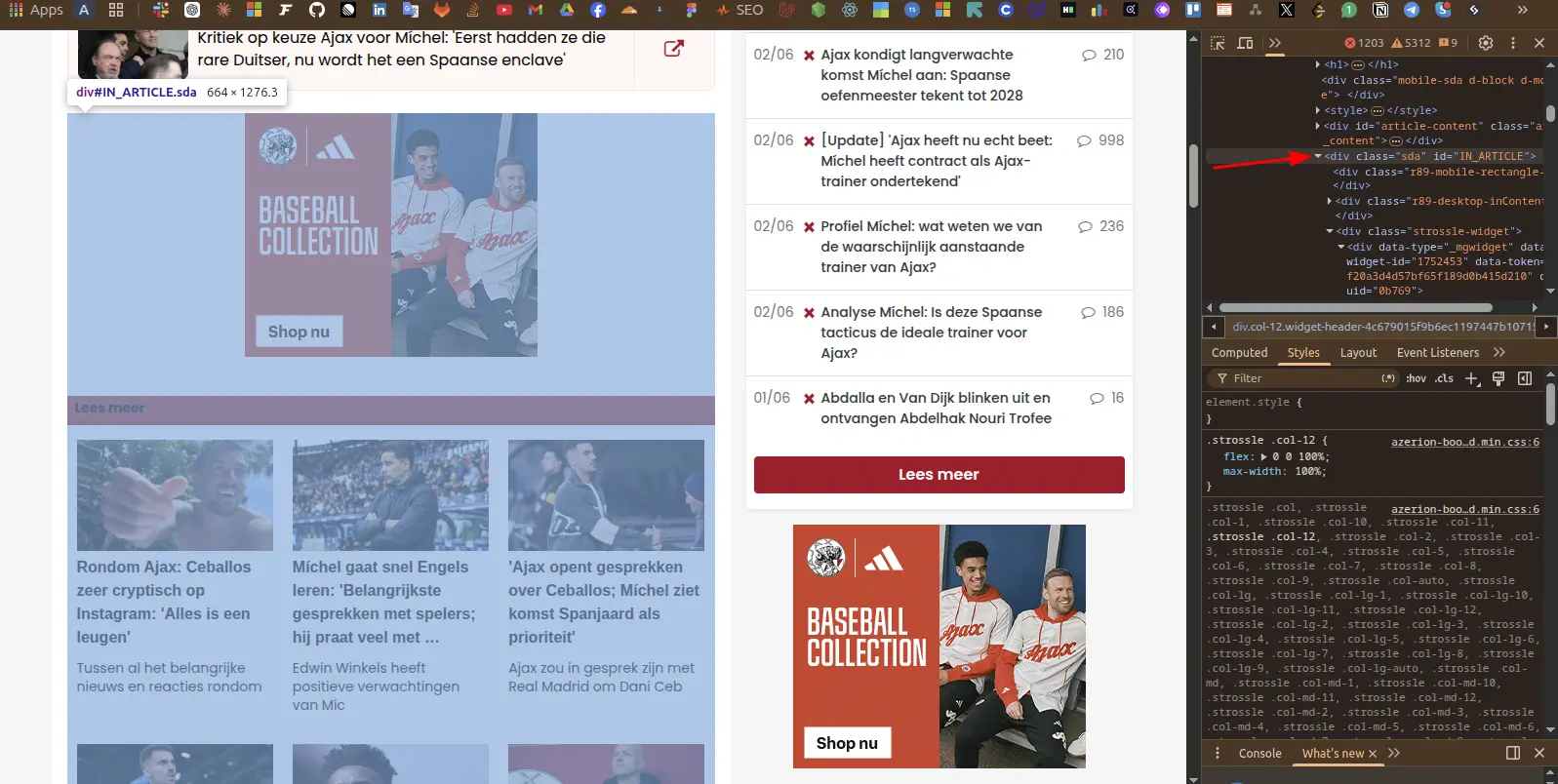Open the Apps bookmark shortcut
1558x784 pixels.
[x=36, y=10]
